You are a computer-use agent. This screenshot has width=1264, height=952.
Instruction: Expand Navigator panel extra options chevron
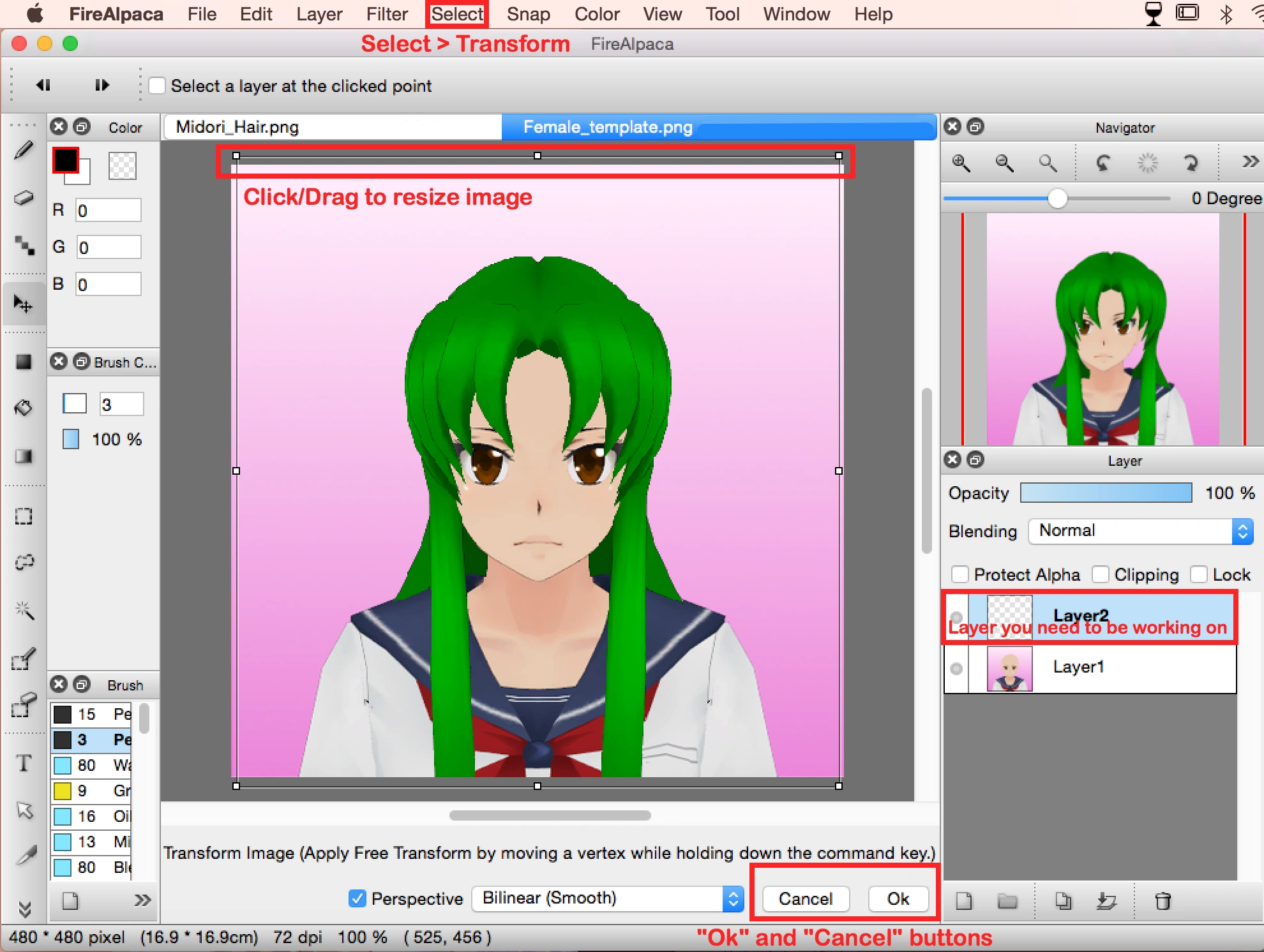(x=1250, y=162)
